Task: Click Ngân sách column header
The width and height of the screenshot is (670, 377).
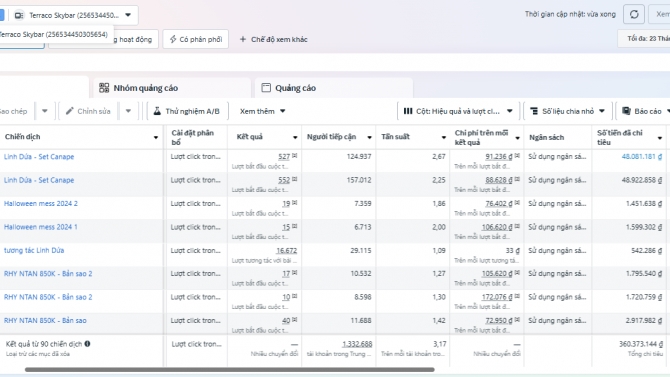Action: (x=547, y=137)
